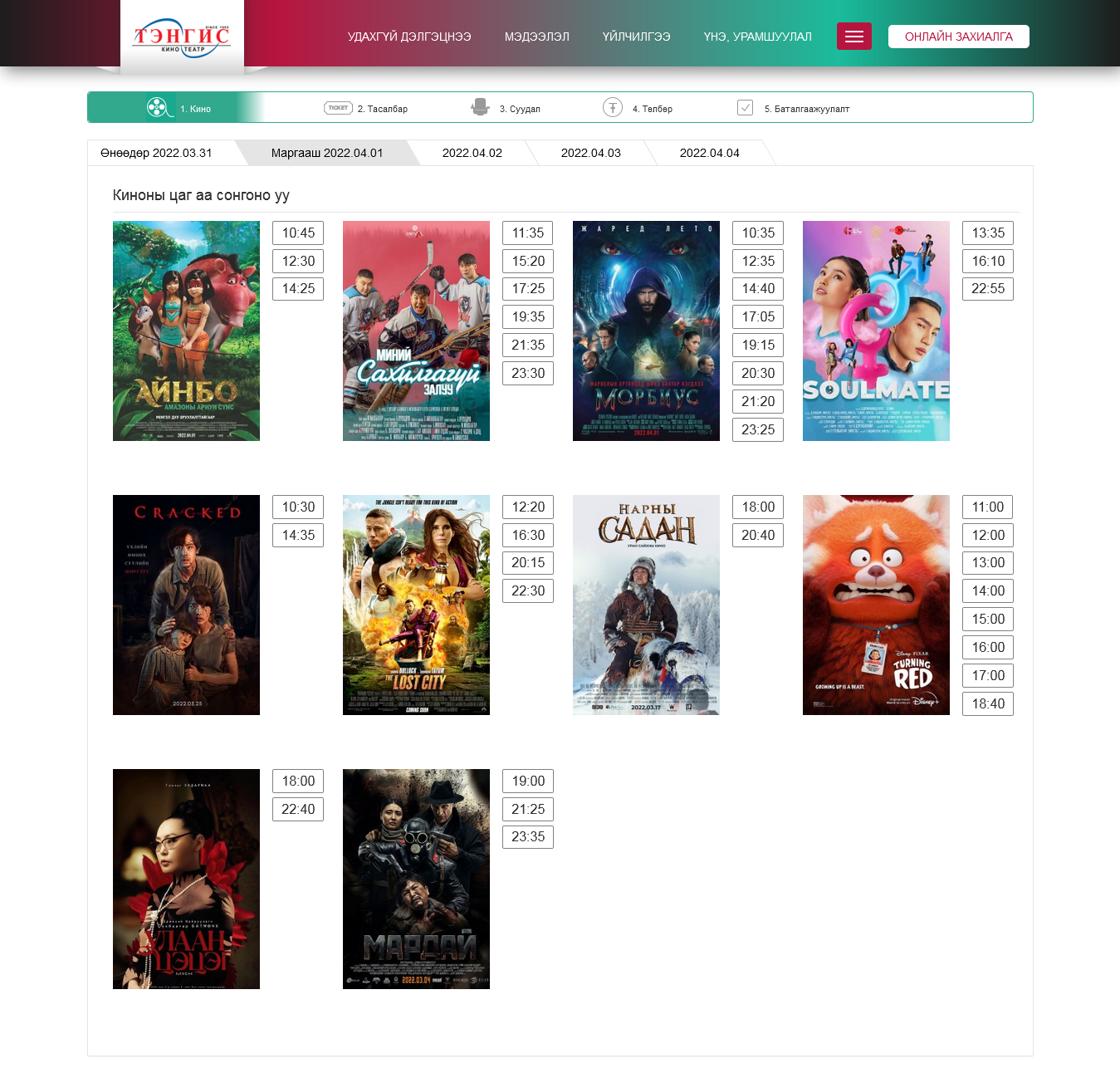
Task: Click the ticket icon for Тасалбар step
Action: (338, 108)
